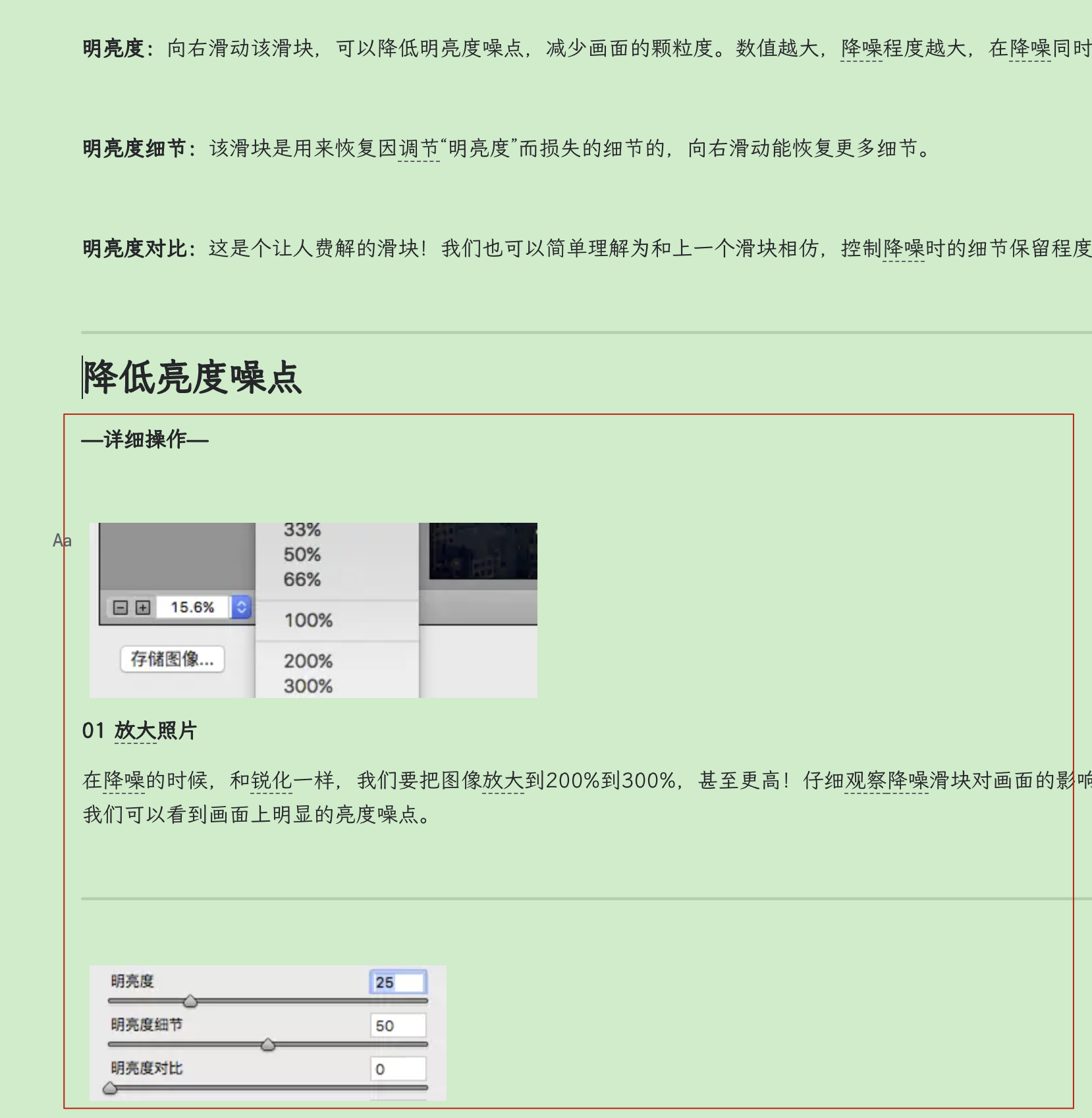Click the bold label 明亮度： in the first paragraph

pos(119,48)
